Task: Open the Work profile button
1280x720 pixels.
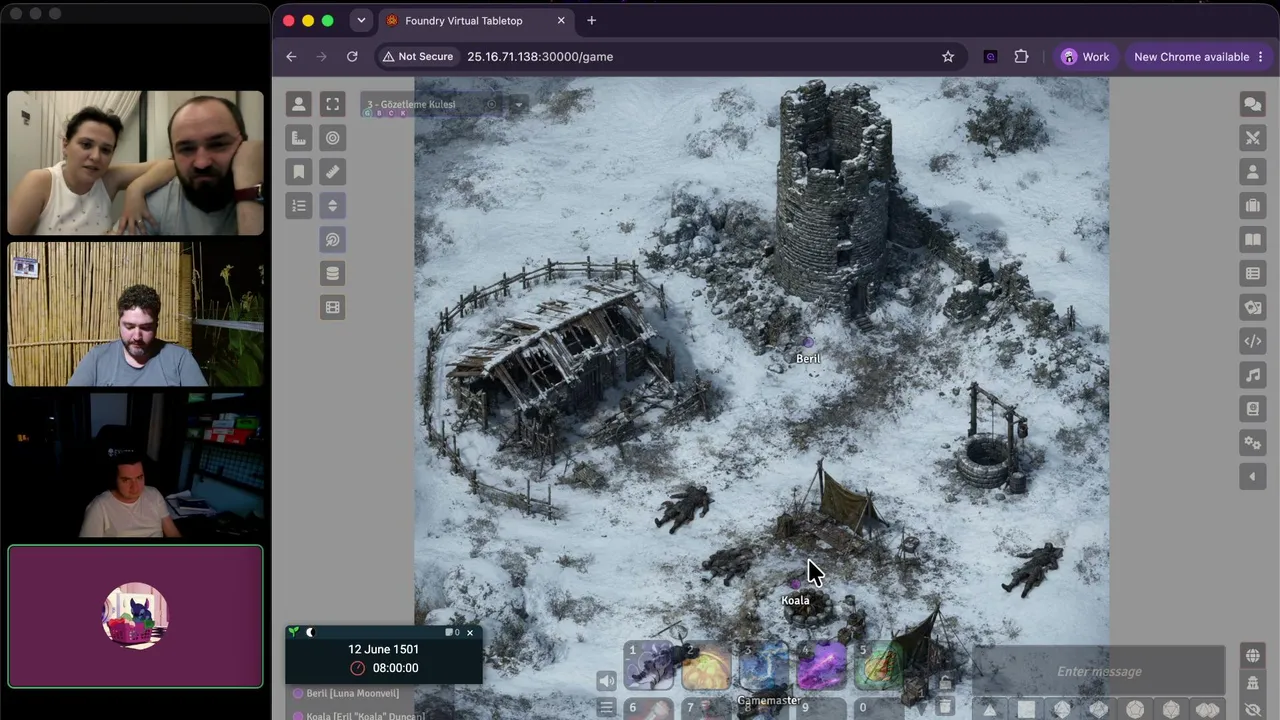Action: click(1085, 57)
